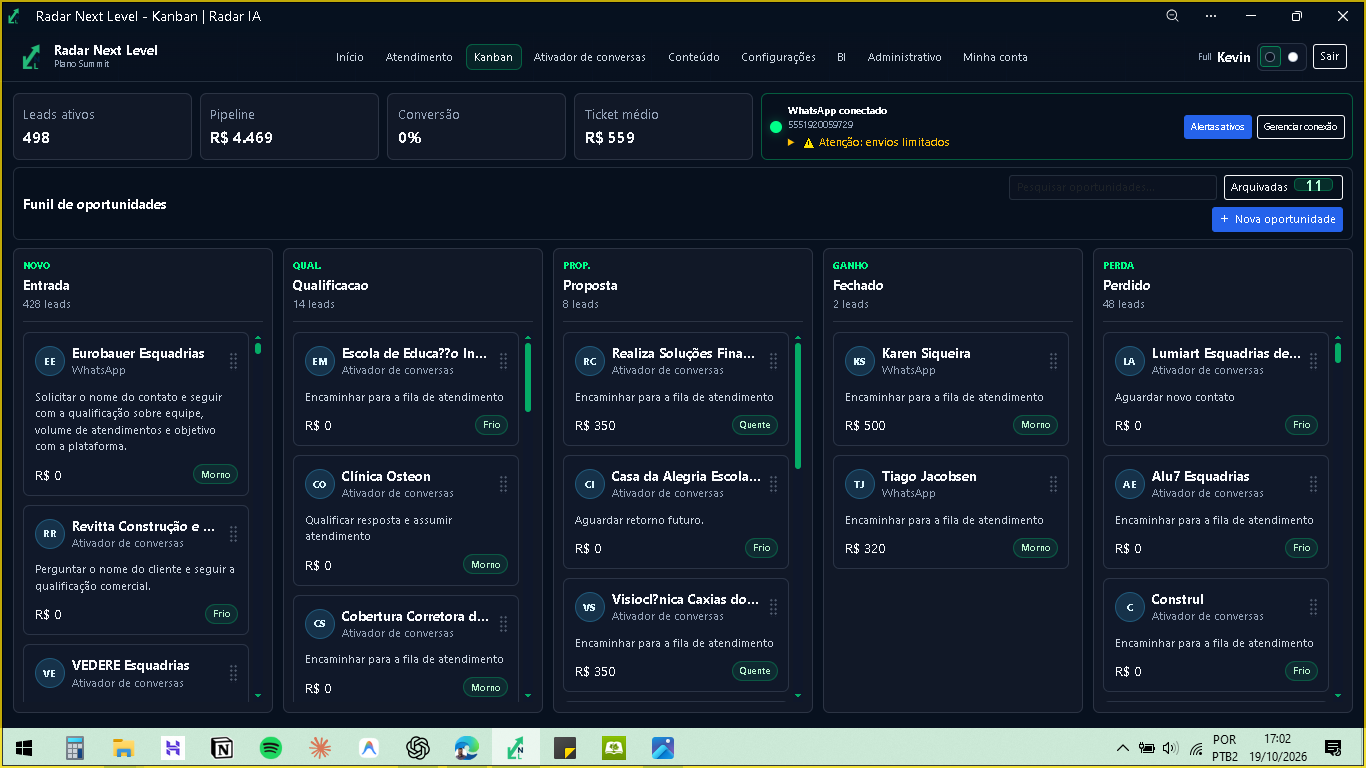This screenshot has width=1366, height=768.
Task: Click the R$ 320 value on Tiago Jacobsen card
Action: [865, 548]
